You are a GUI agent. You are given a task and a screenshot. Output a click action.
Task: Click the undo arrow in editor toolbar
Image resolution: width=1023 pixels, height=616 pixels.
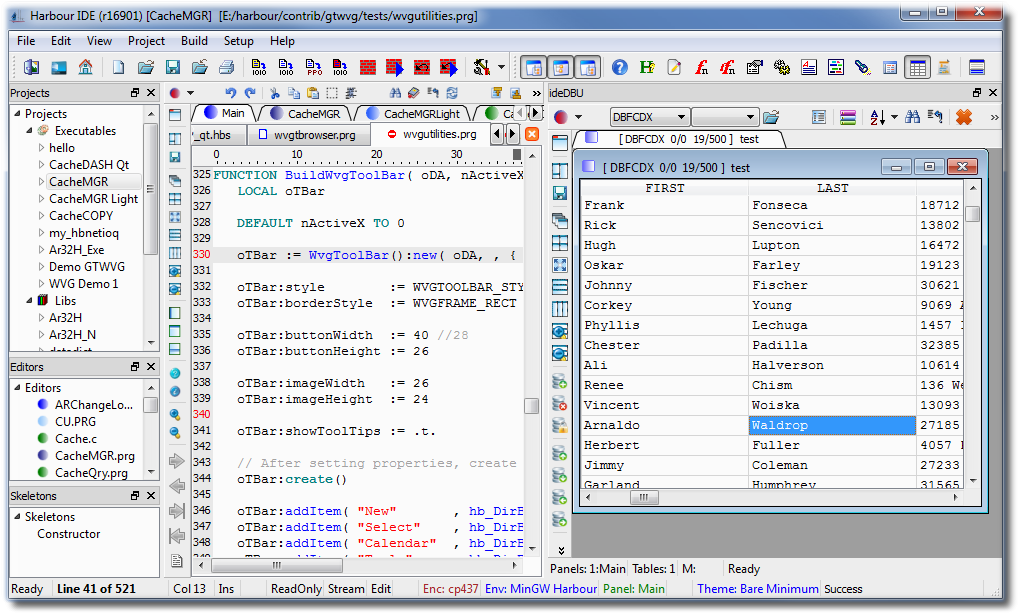[231, 93]
